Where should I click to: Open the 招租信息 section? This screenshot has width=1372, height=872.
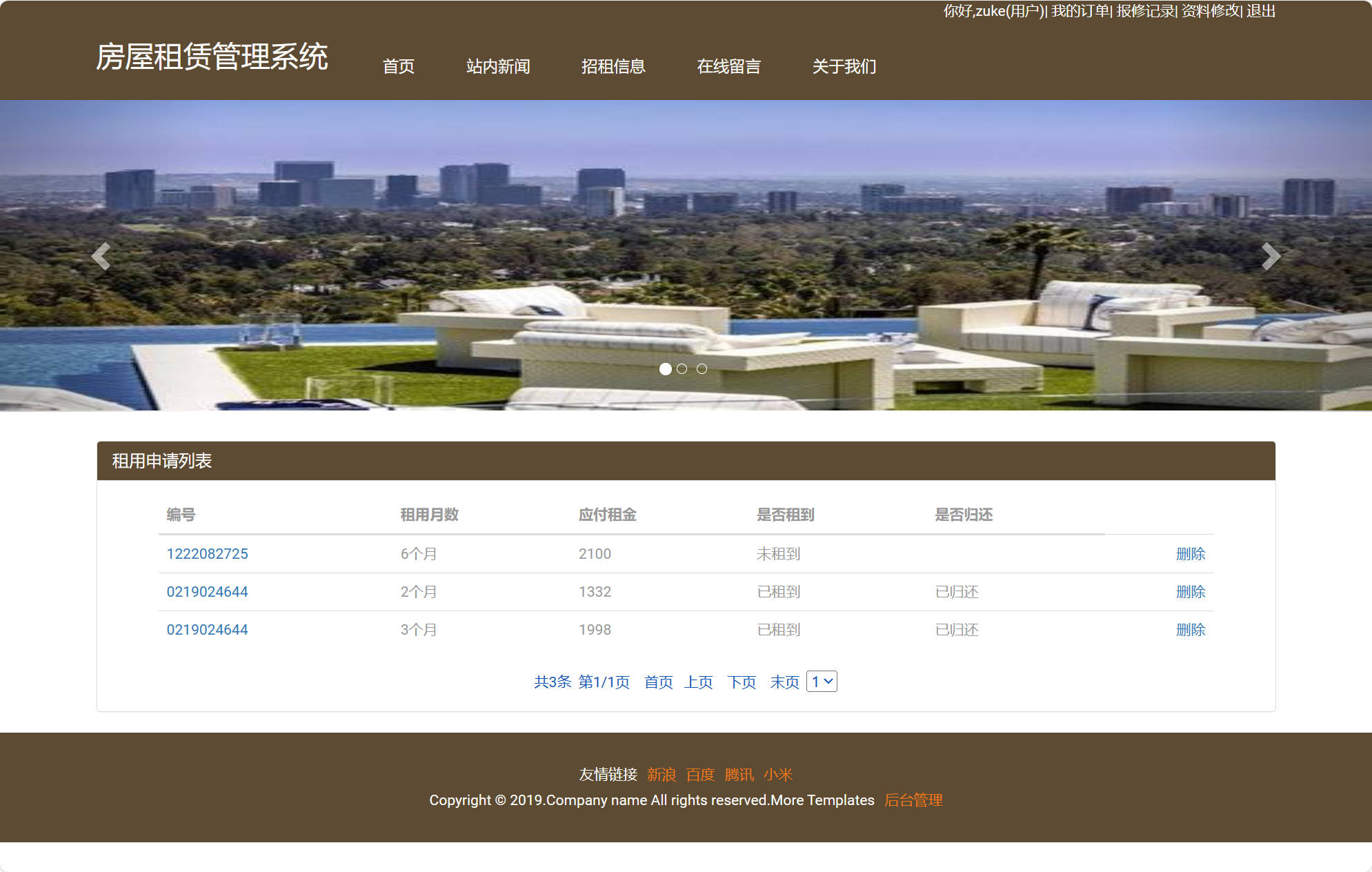pos(613,67)
